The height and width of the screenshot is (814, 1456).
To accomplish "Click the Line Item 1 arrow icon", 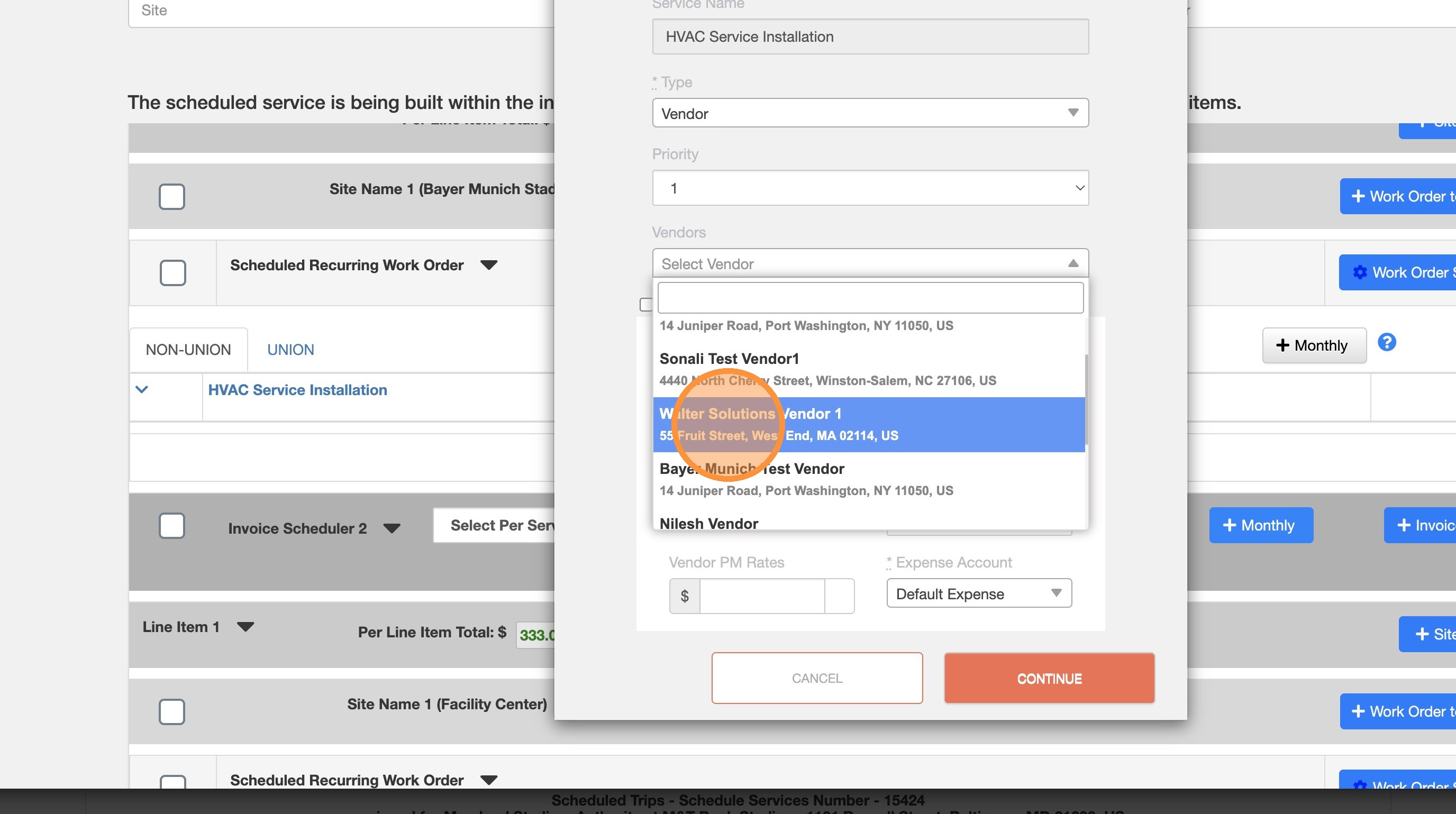I will (245, 626).
